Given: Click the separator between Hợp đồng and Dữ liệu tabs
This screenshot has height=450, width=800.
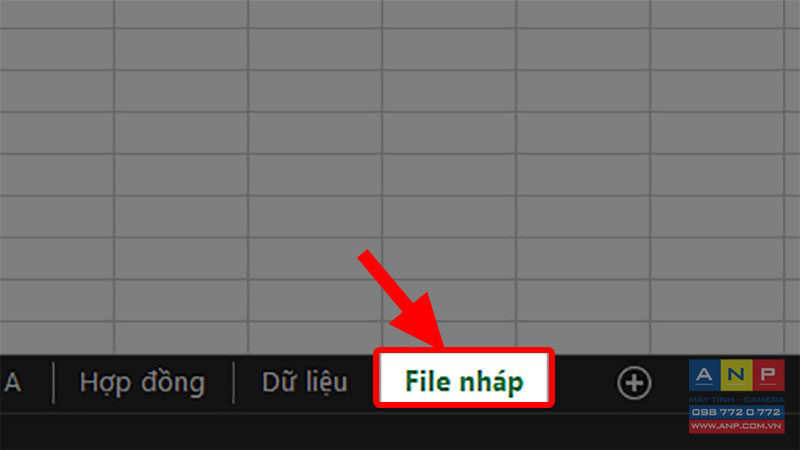Looking at the screenshot, I should [x=234, y=383].
